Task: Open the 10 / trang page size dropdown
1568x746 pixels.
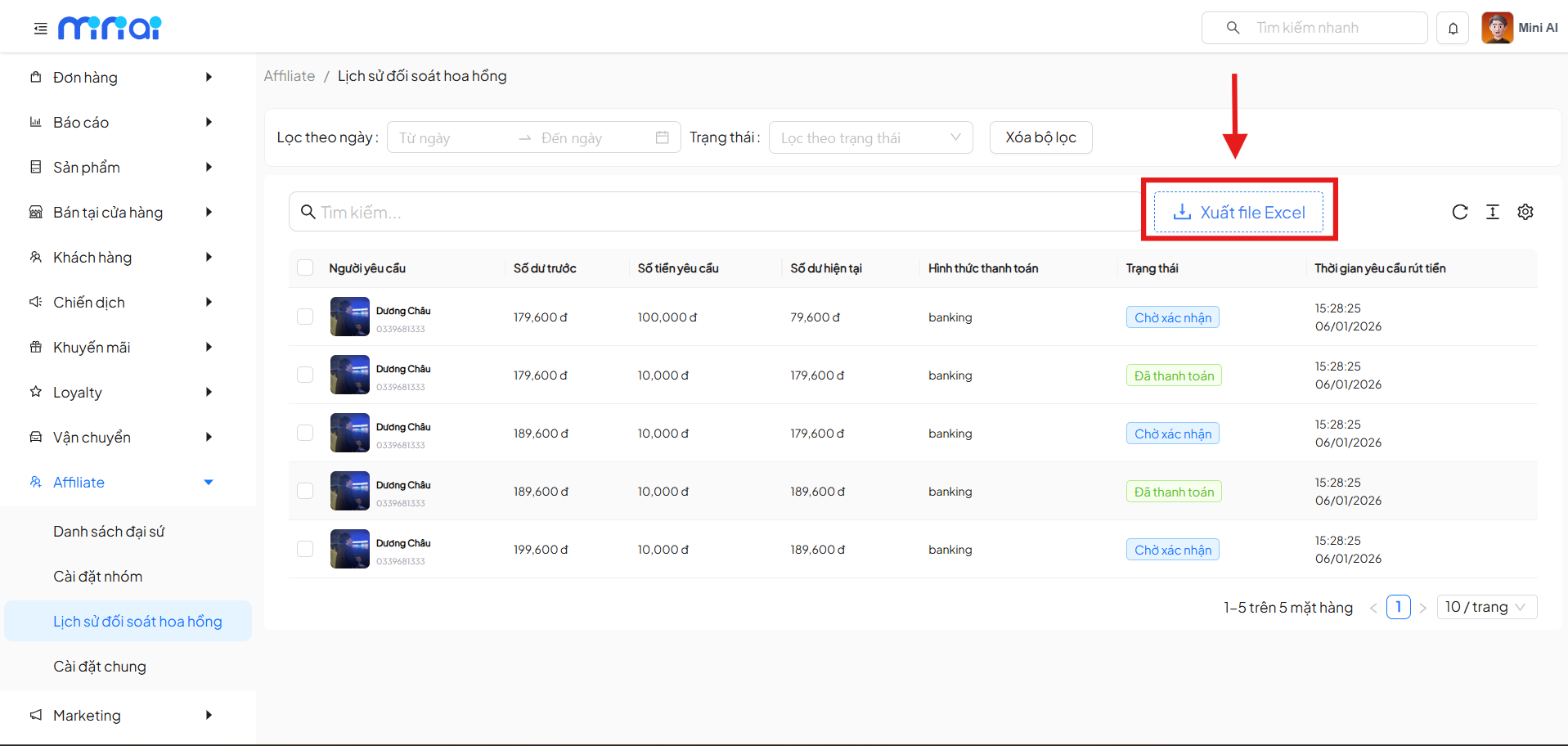Action: point(1485,607)
